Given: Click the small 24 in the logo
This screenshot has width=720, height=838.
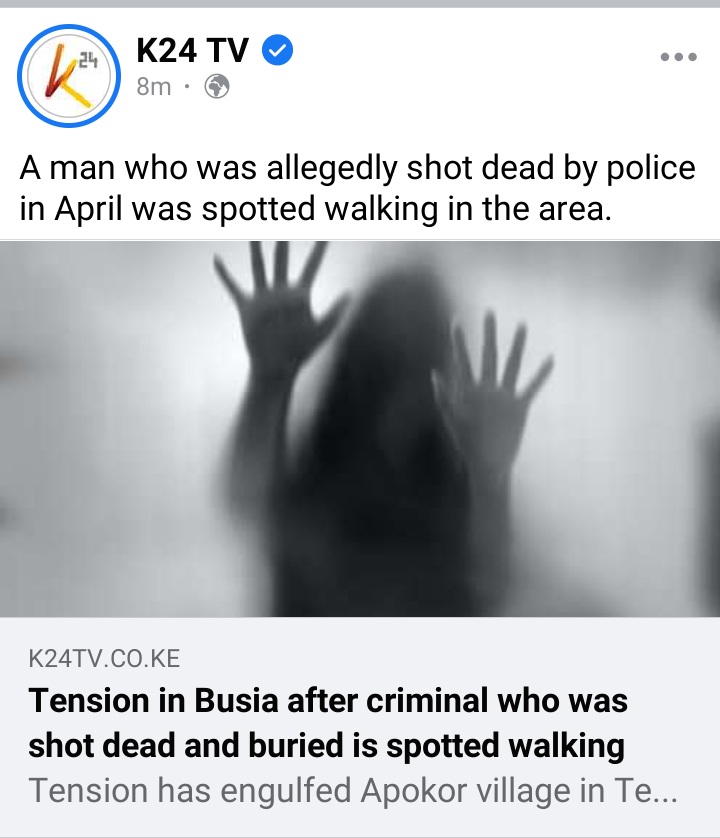Looking at the screenshot, I should [88, 60].
